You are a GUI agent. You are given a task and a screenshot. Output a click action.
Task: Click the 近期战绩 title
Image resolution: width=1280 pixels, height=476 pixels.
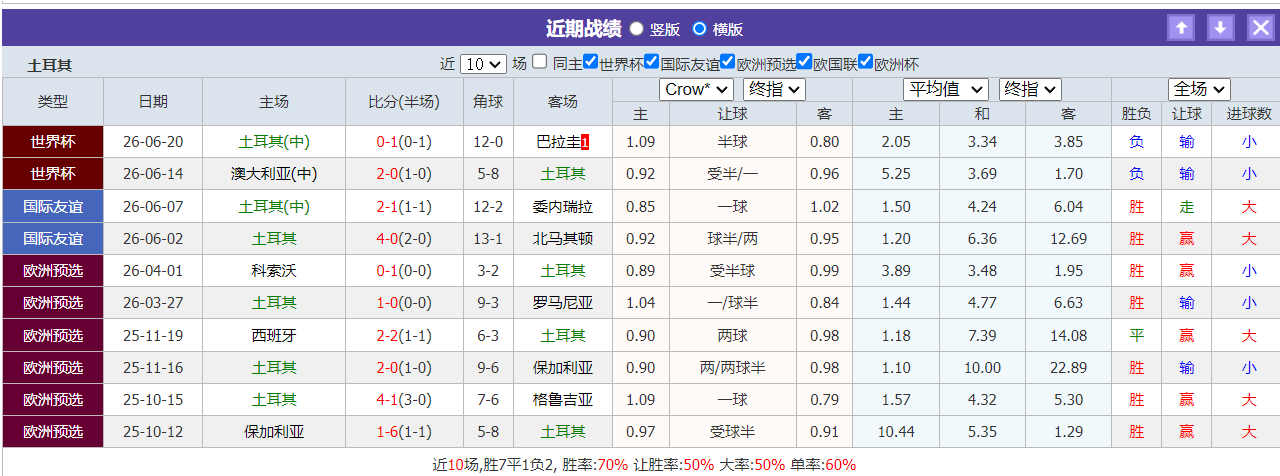pyautogui.click(x=583, y=28)
